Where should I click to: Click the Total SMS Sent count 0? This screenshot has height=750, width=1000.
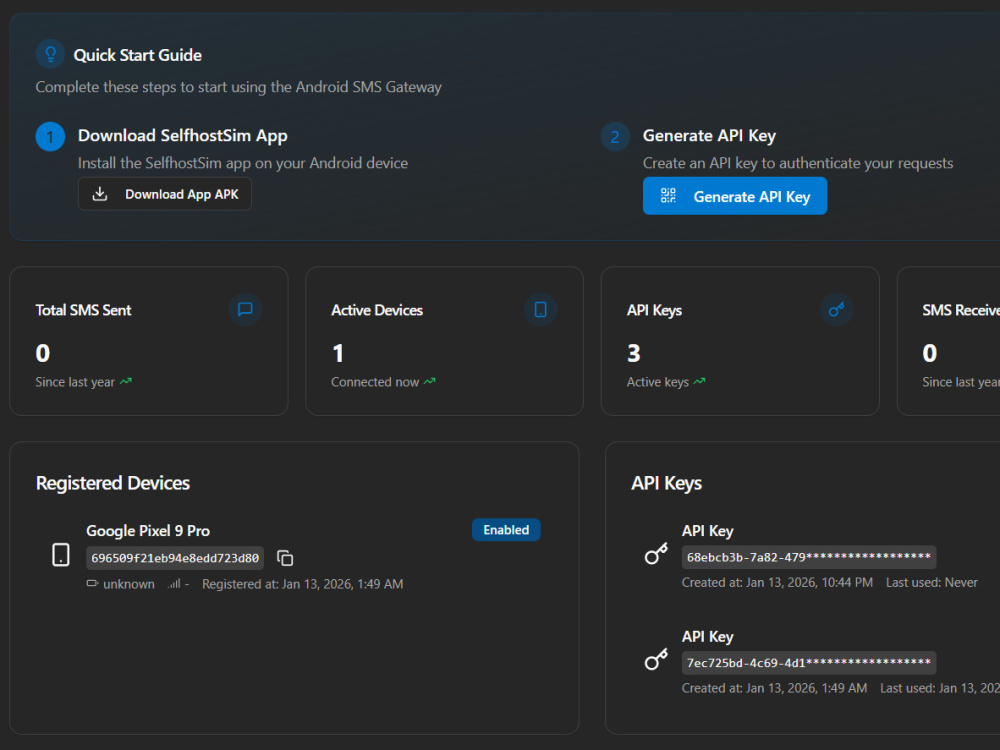43,353
